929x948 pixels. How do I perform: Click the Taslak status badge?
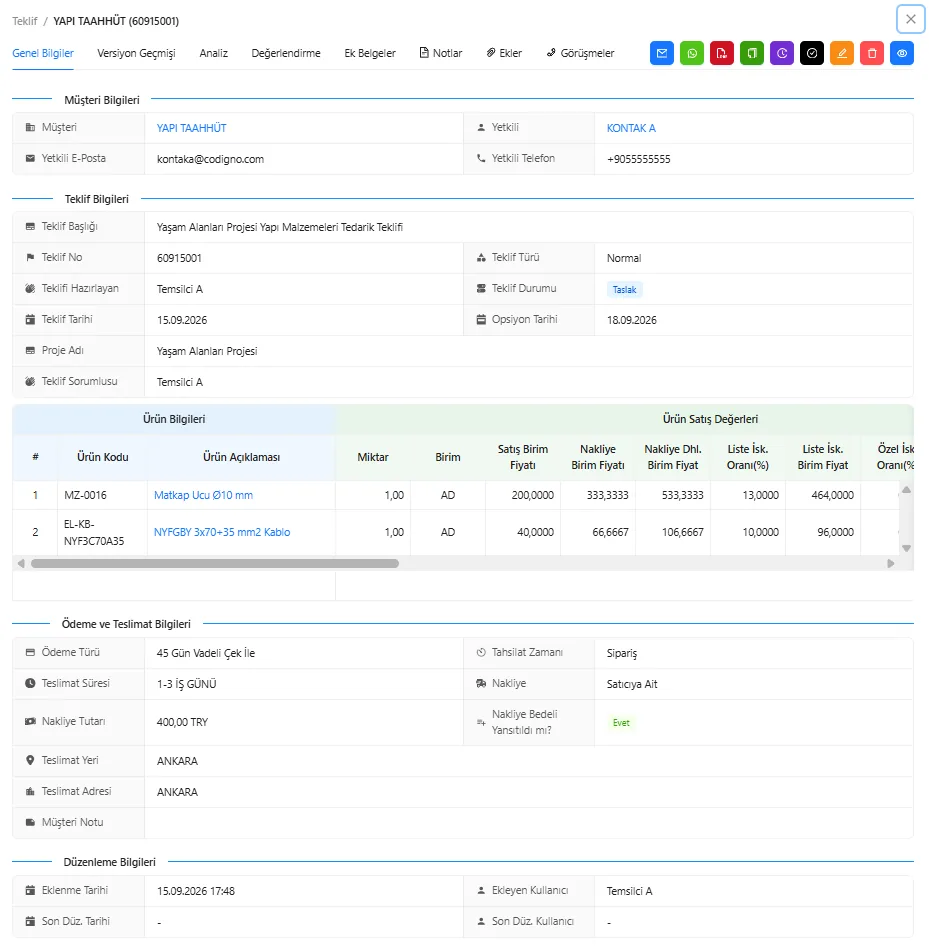(x=624, y=290)
